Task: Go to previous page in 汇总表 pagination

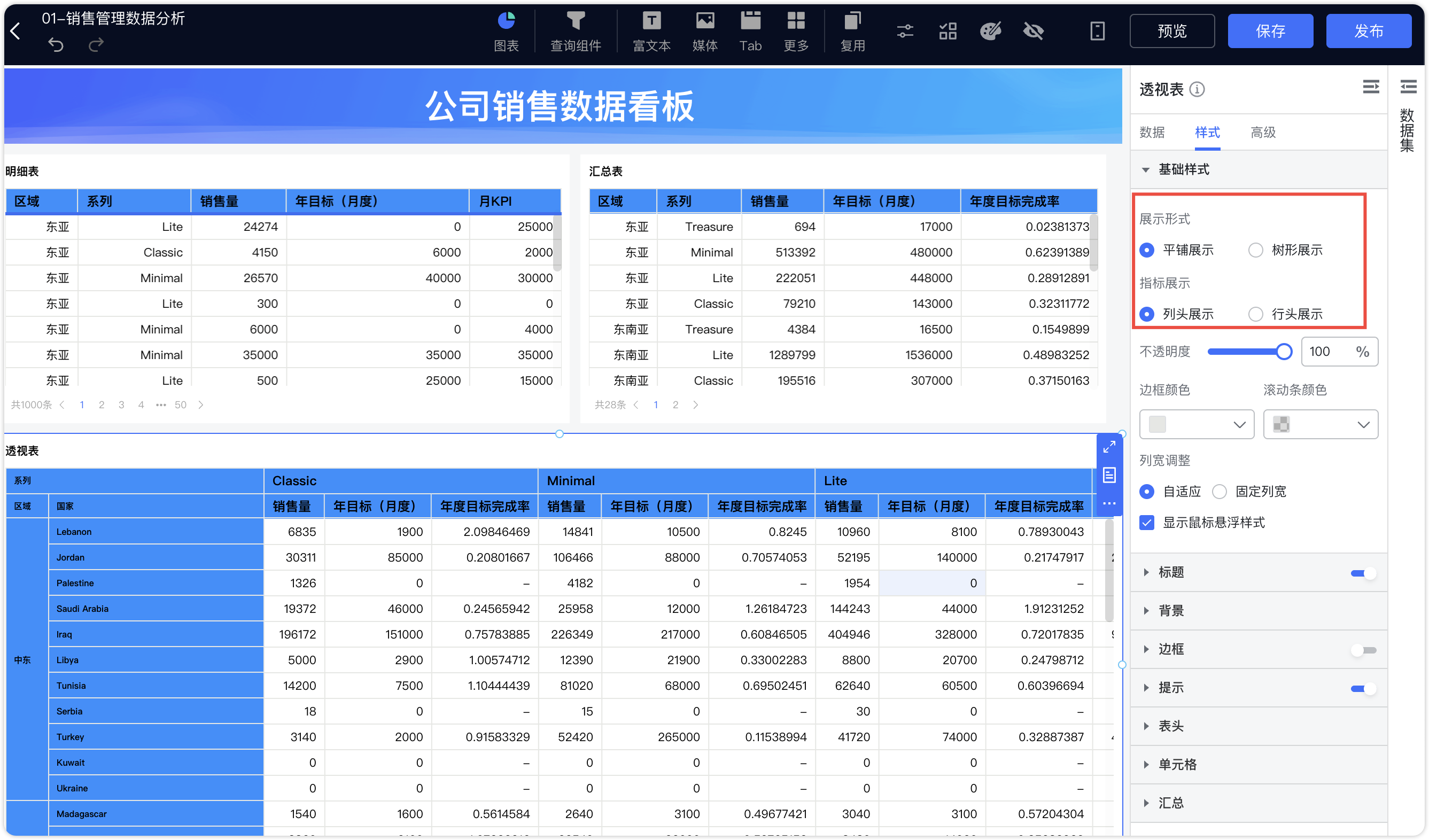Action: pyautogui.click(x=636, y=405)
